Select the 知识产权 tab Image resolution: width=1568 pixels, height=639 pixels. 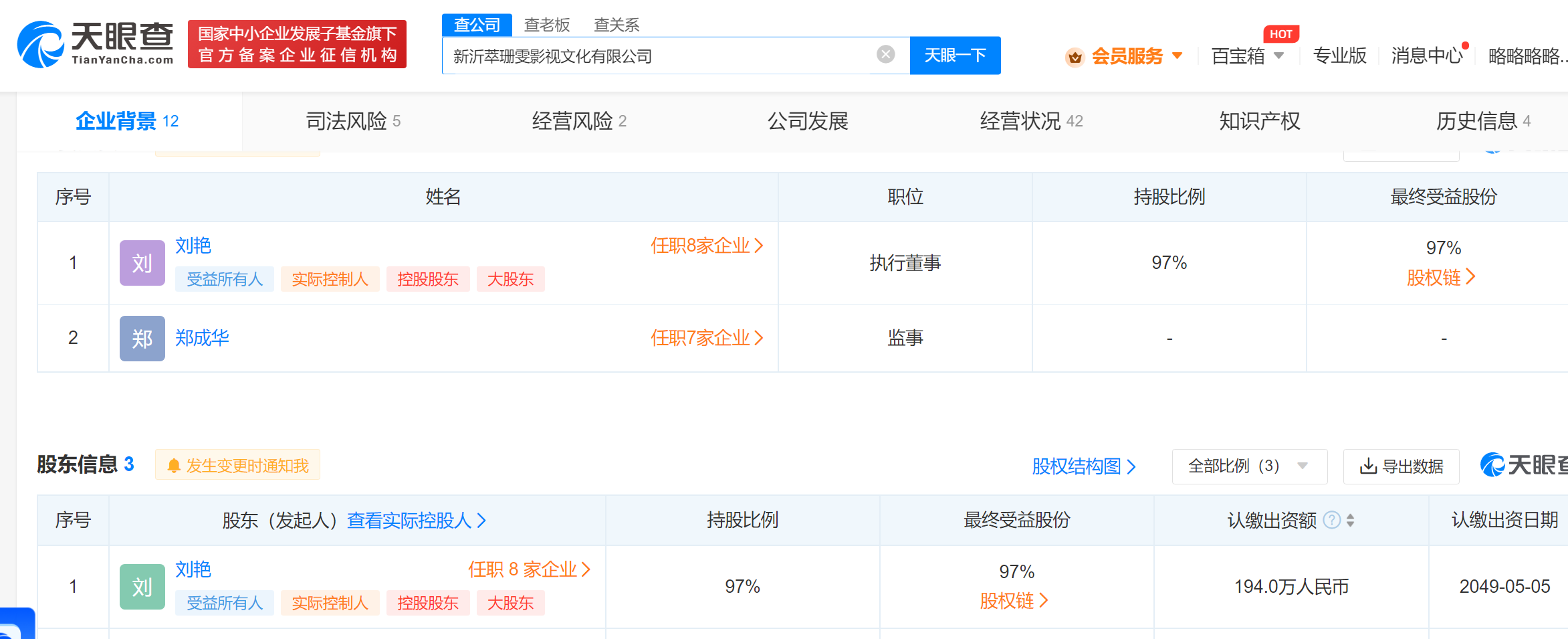coord(1260,121)
